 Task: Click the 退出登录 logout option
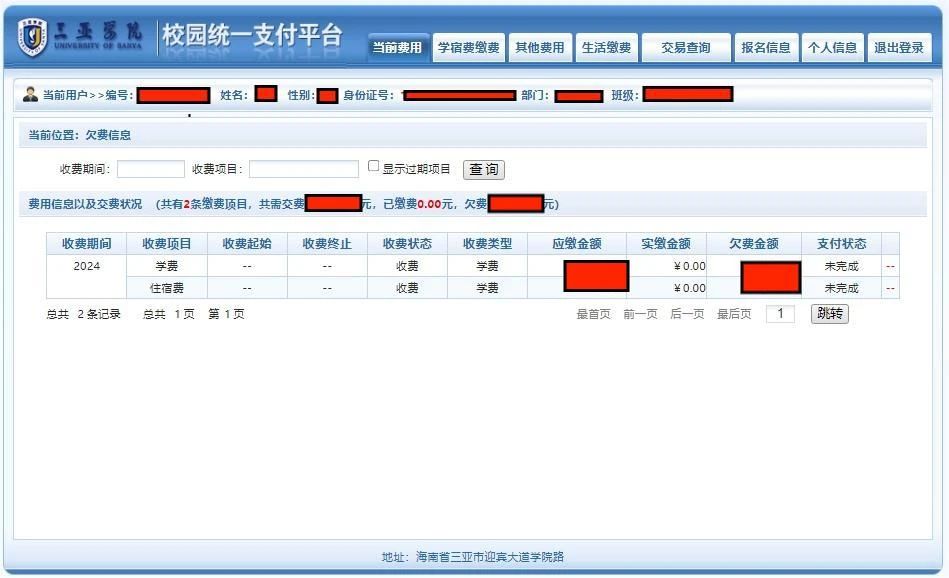(899, 46)
